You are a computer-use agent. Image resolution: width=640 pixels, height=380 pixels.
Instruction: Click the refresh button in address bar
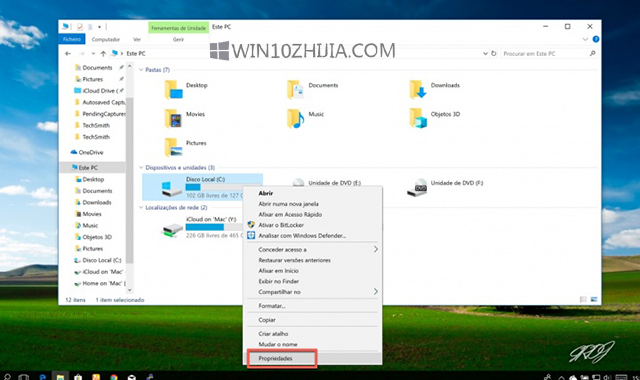click(x=494, y=53)
